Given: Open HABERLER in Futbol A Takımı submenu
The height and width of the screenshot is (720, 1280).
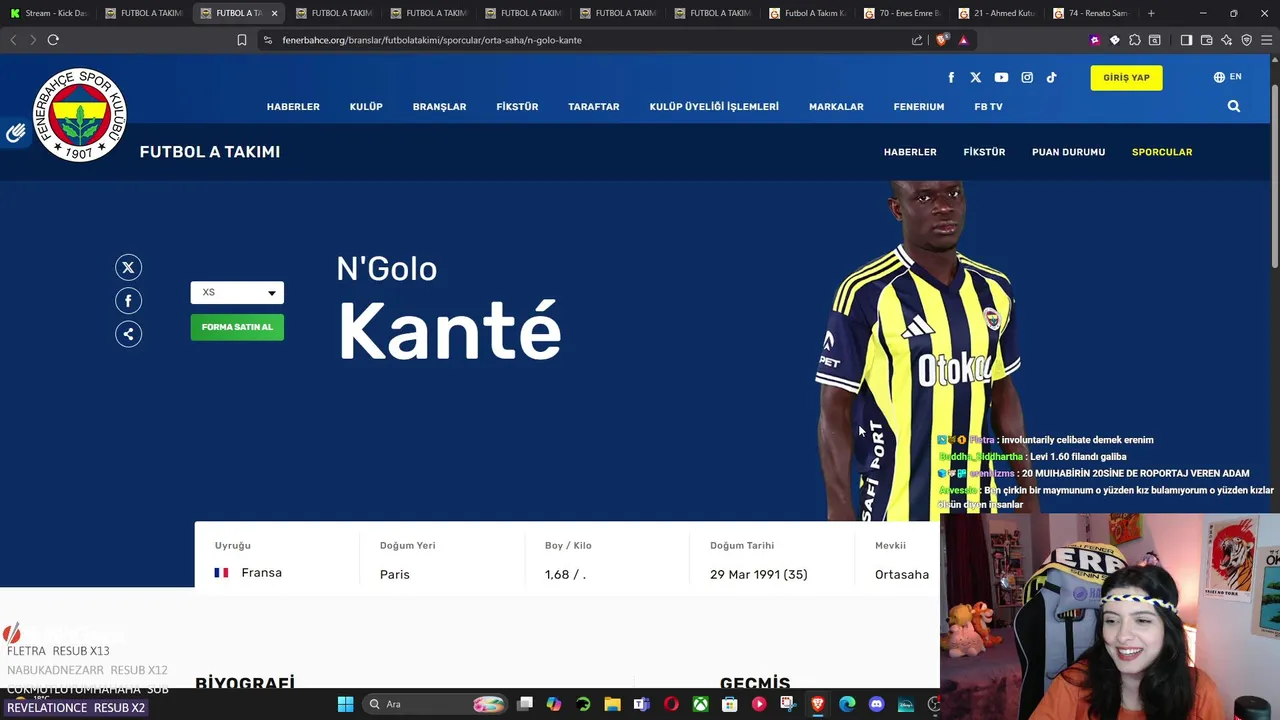Looking at the screenshot, I should 910,152.
